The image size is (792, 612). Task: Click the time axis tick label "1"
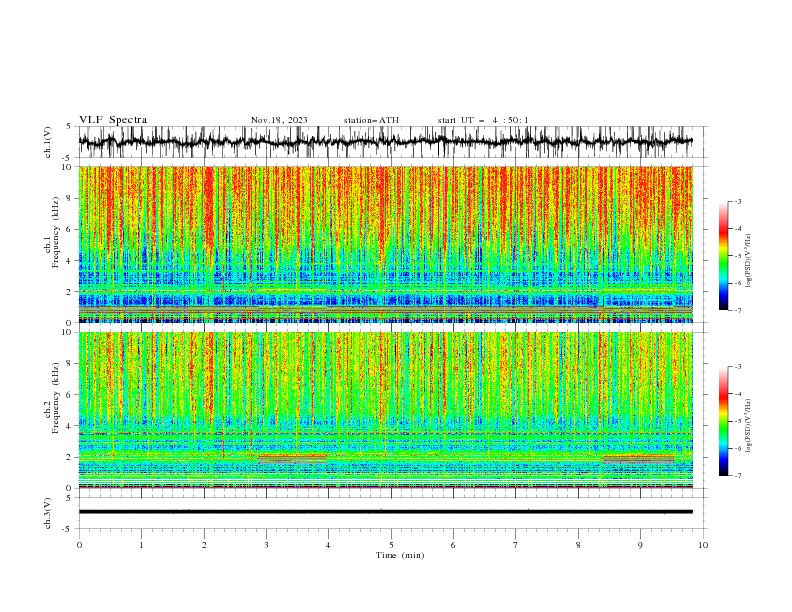[x=141, y=545]
